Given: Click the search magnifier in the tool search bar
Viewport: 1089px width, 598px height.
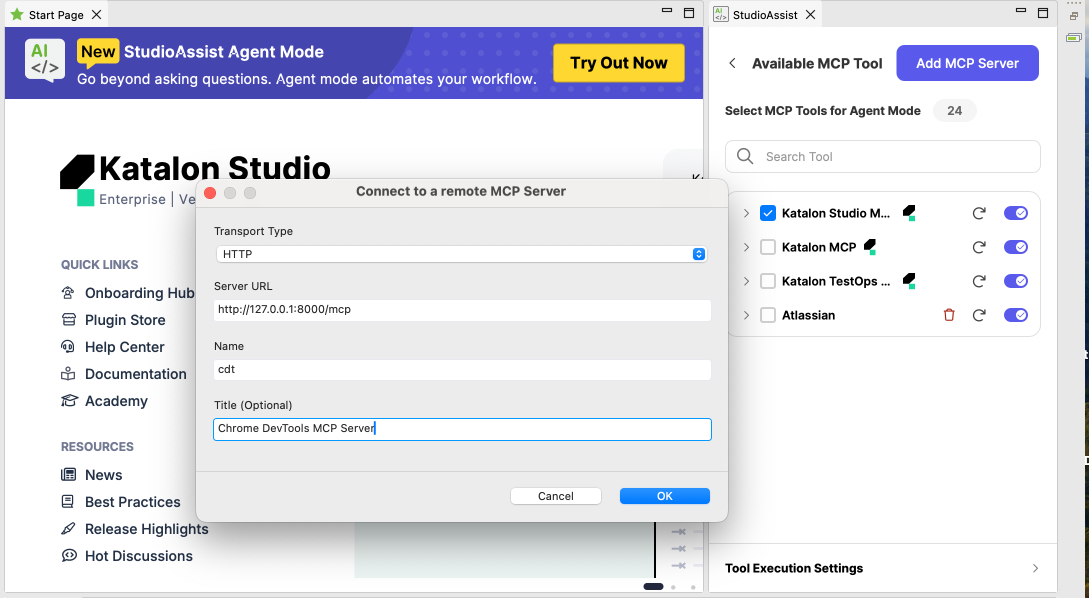Looking at the screenshot, I should (744, 156).
